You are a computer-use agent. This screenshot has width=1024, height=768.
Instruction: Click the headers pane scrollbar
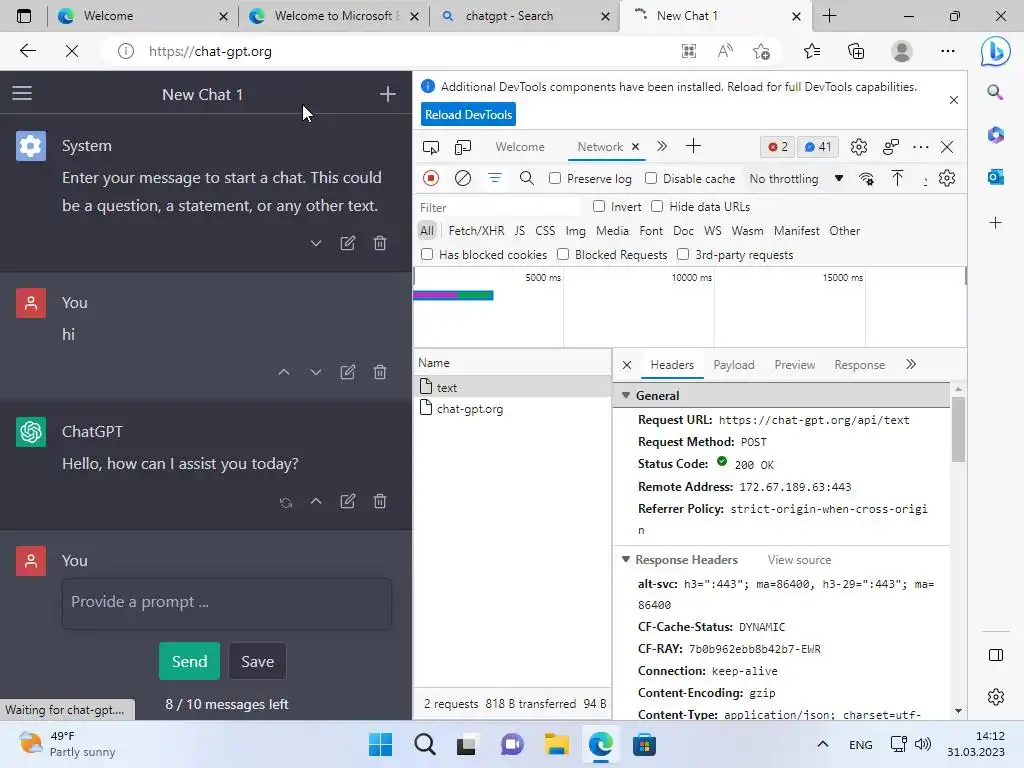pos(958,429)
